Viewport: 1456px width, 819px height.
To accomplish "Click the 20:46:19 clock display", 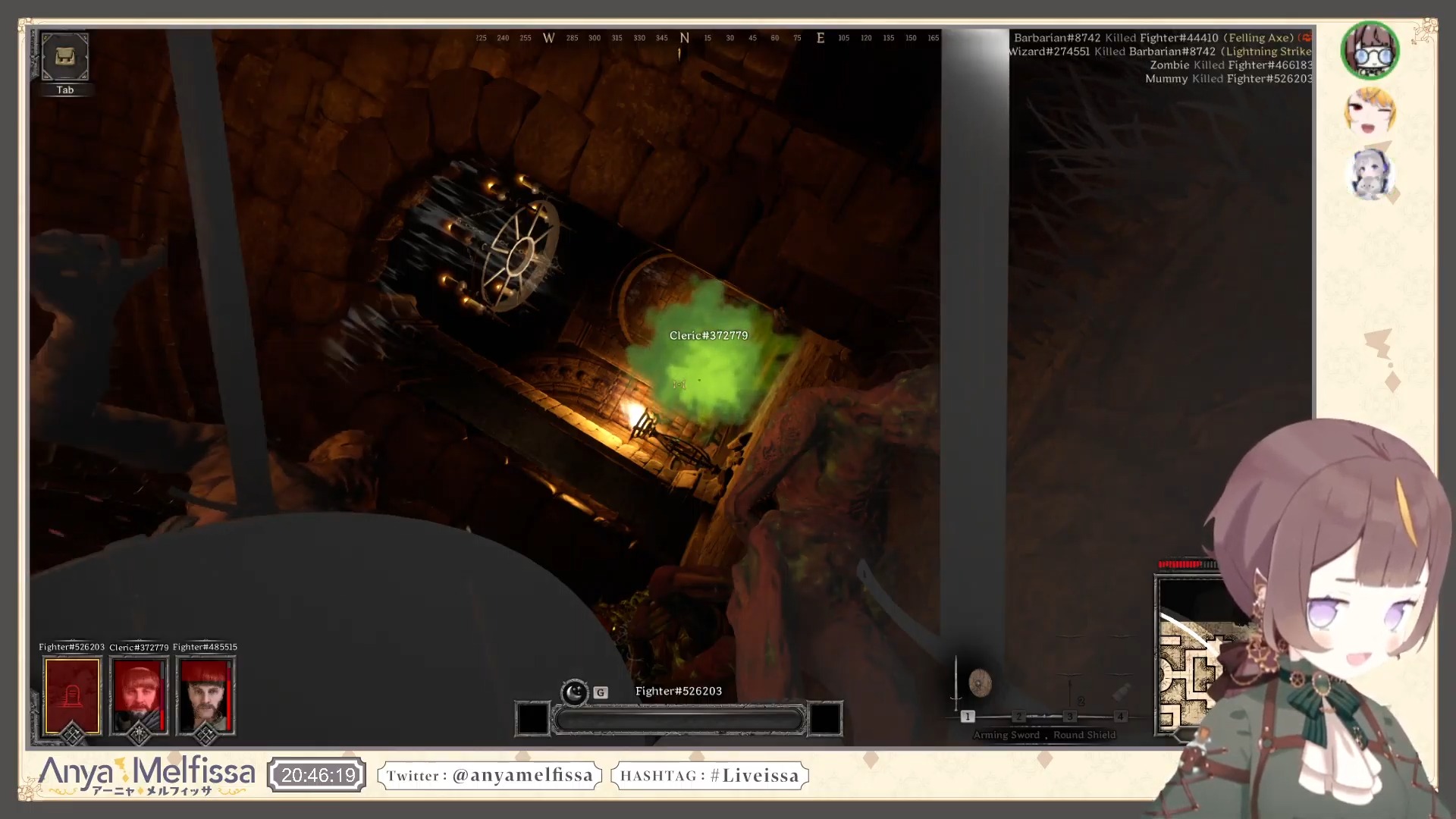I will pos(318,776).
